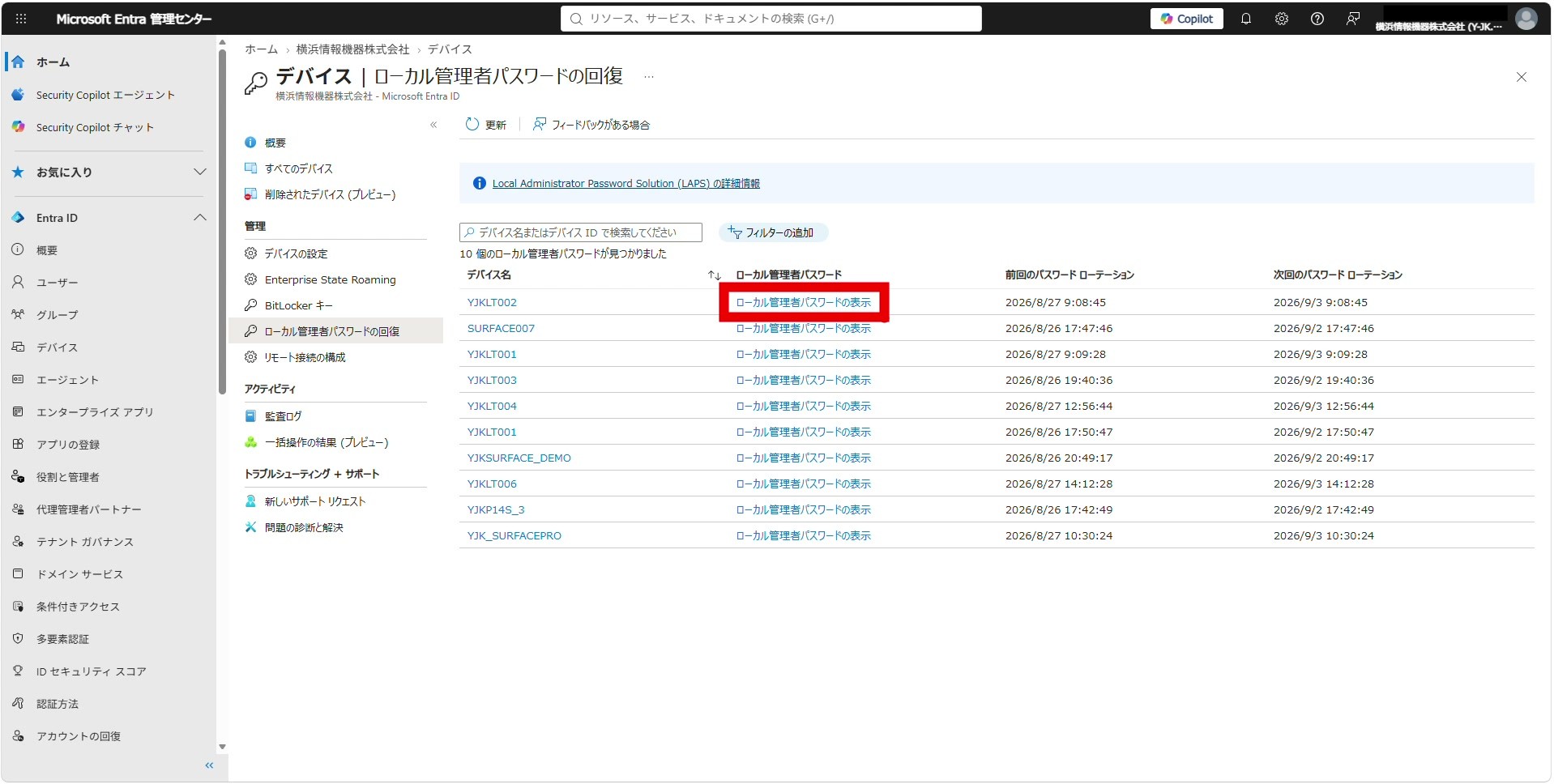Open Security Copilot エージェント
Image resolution: width=1554 pixels, height=784 pixels.
pyautogui.click(x=105, y=95)
